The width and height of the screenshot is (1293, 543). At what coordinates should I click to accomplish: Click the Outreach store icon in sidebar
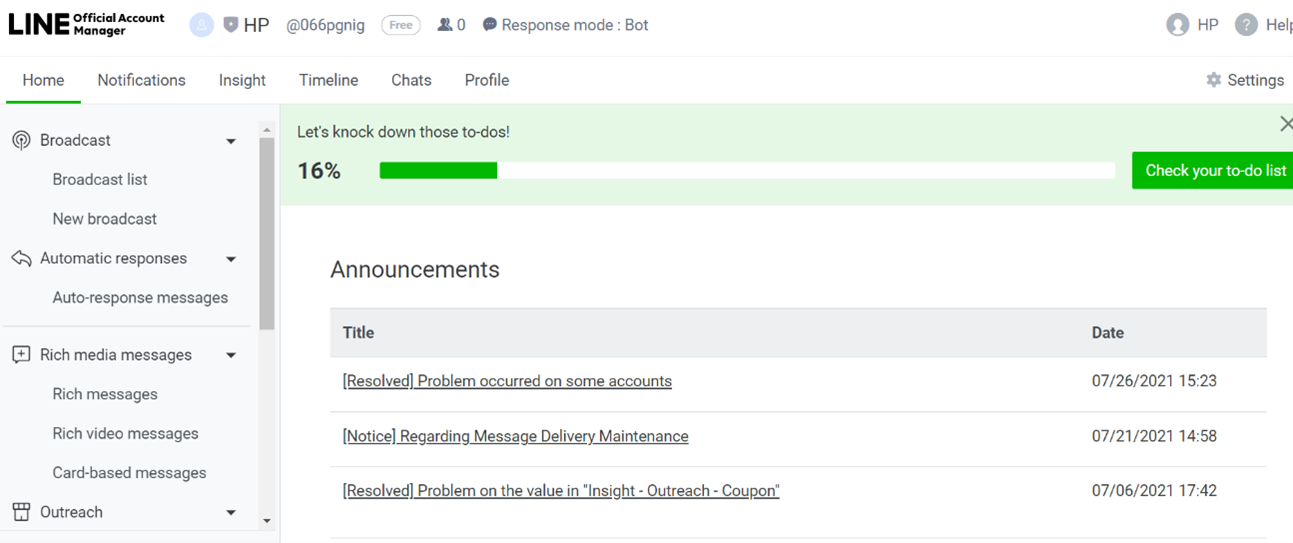pyautogui.click(x=21, y=512)
